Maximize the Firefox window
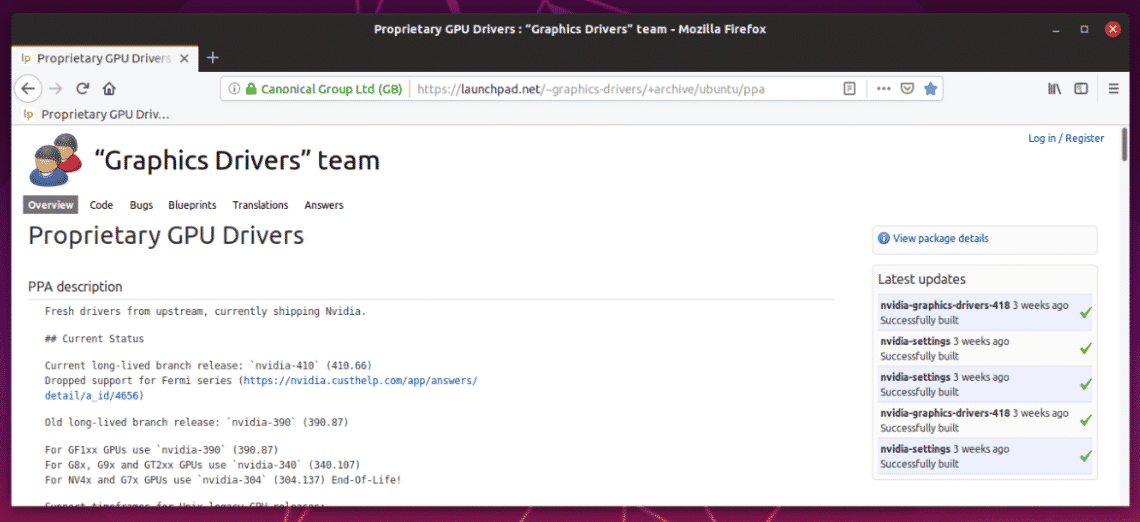Viewport: 1140px width, 522px height. click(1084, 30)
